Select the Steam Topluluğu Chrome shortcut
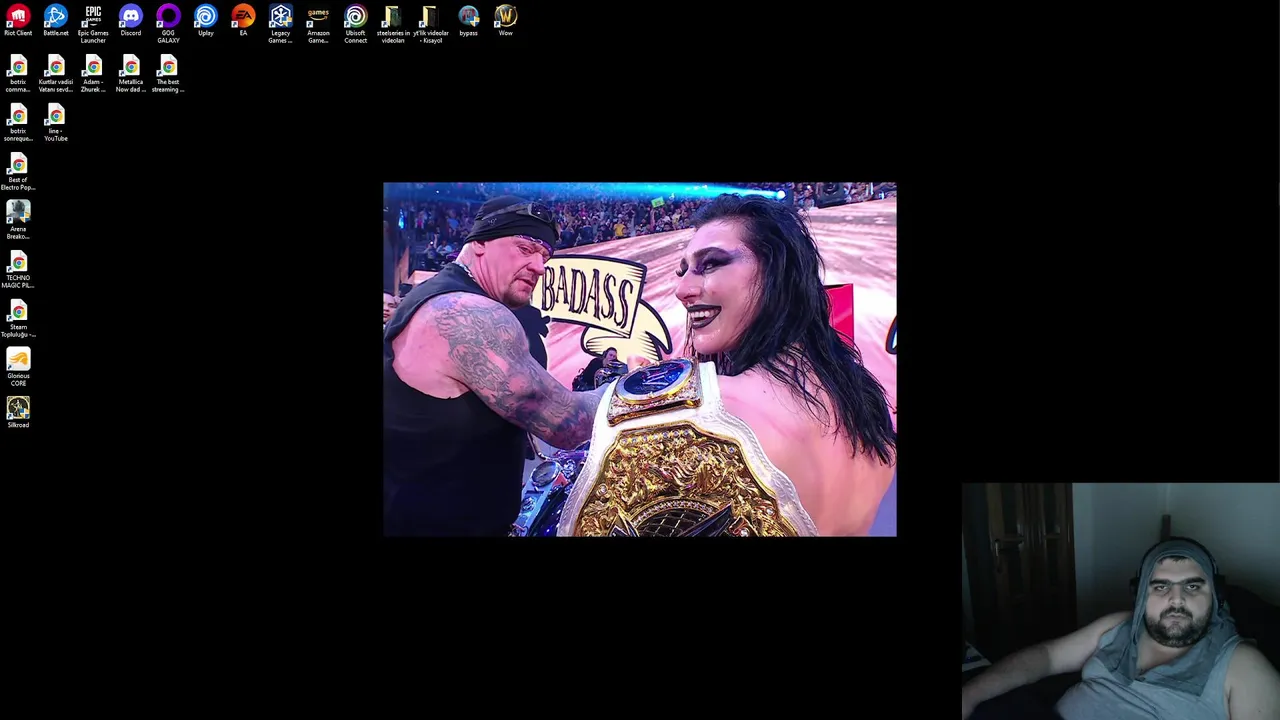 18,320
